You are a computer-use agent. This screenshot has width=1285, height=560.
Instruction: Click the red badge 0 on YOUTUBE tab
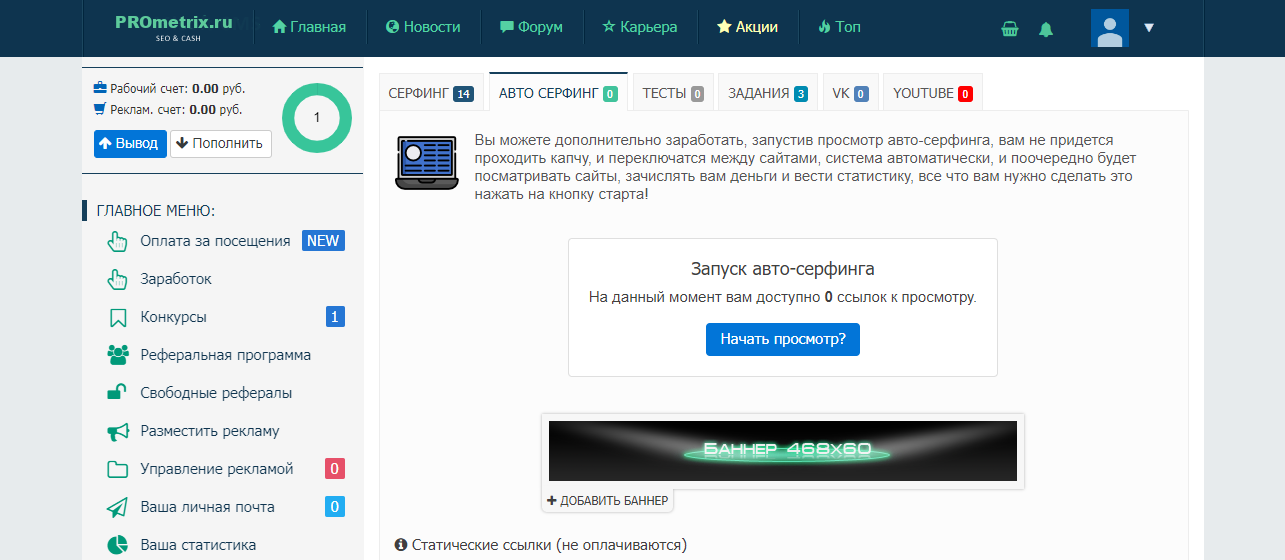[965, 94]
